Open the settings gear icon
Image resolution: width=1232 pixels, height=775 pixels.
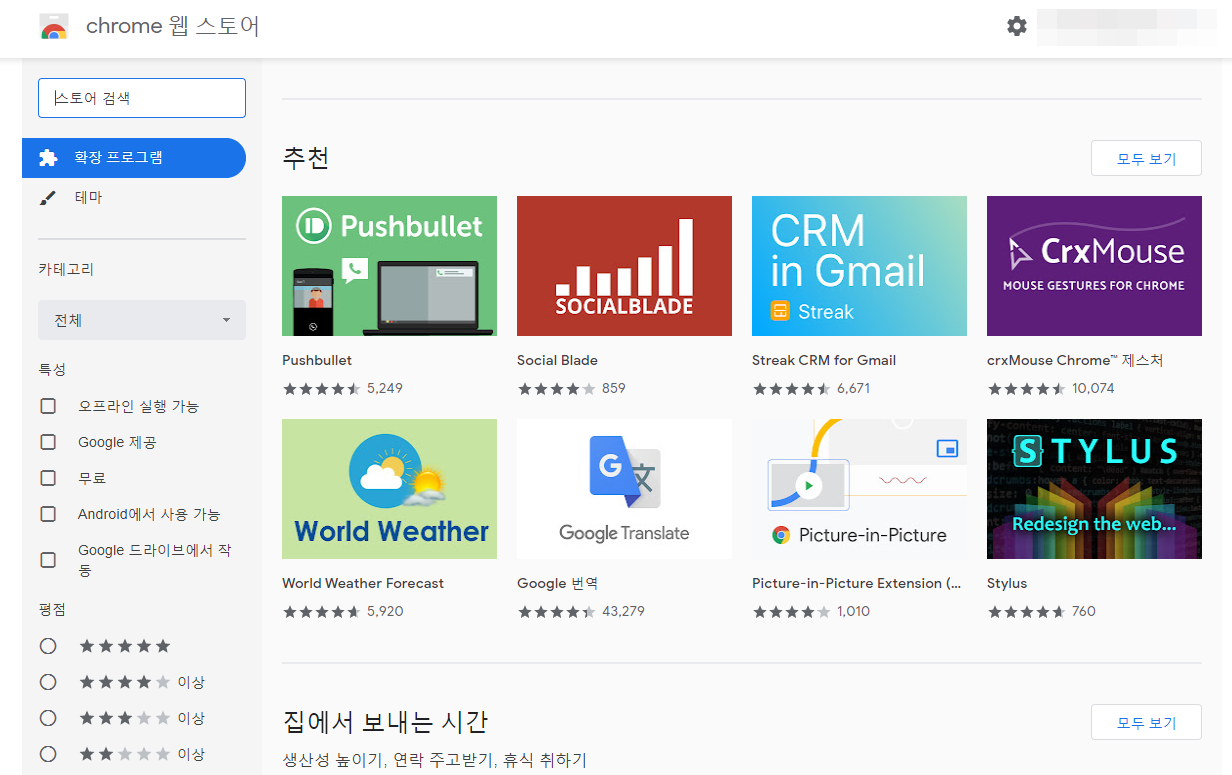[1017, 27]
